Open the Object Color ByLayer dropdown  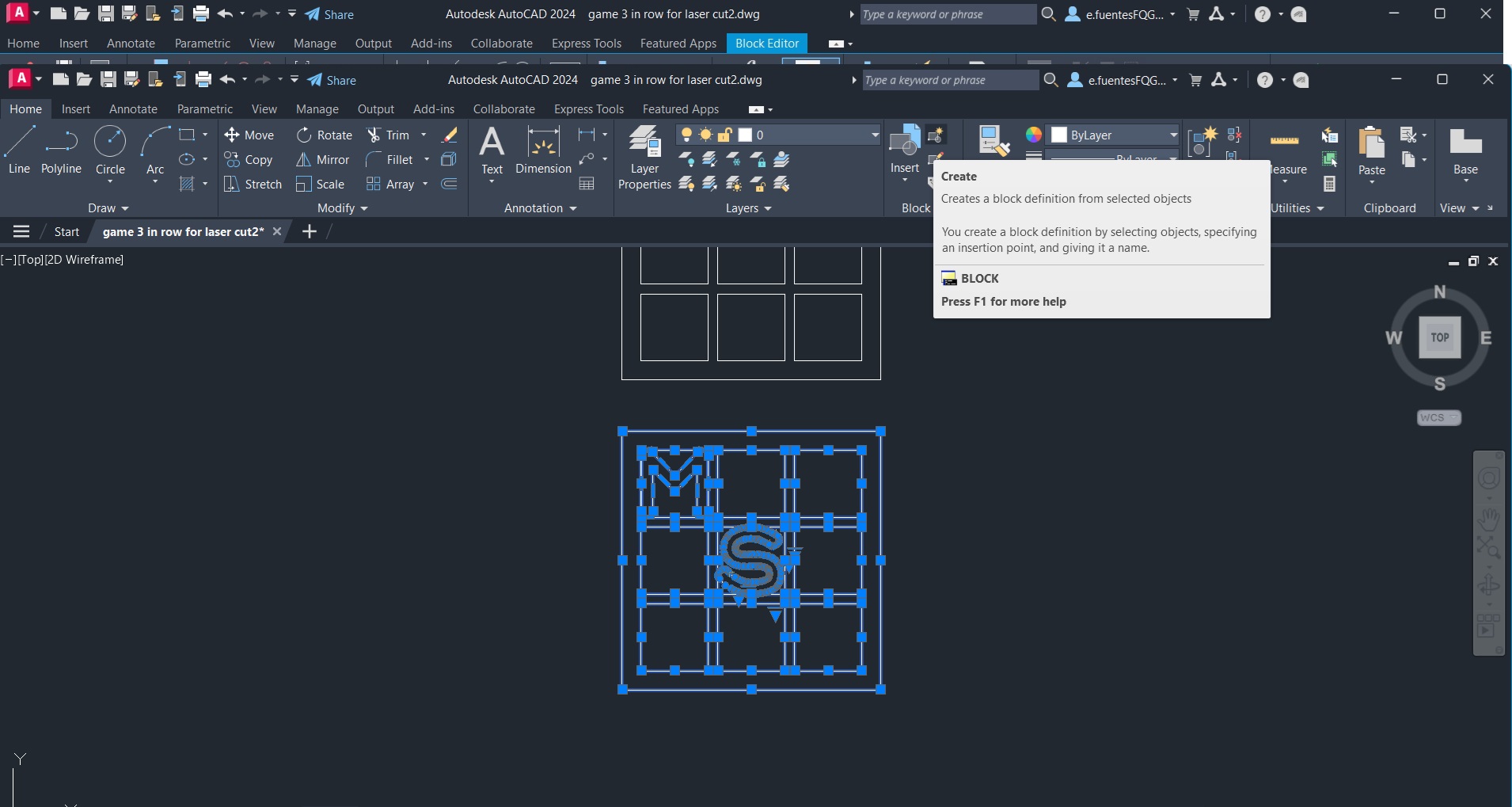click(x=1174, y=135)
